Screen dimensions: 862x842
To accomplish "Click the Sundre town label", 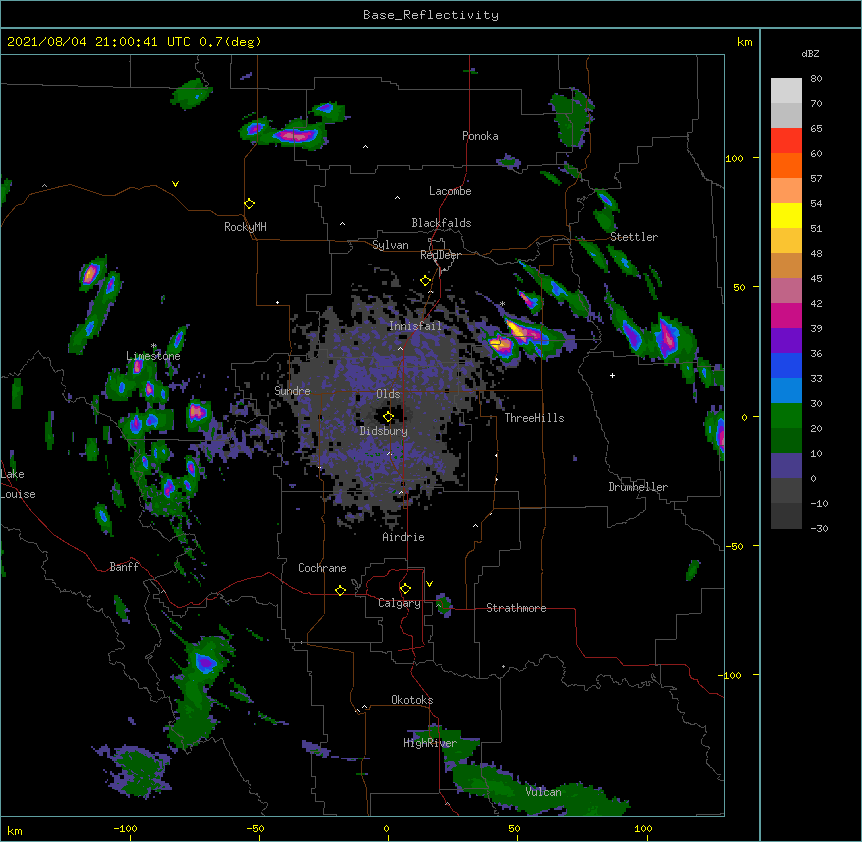I will (x=292, y=391).
